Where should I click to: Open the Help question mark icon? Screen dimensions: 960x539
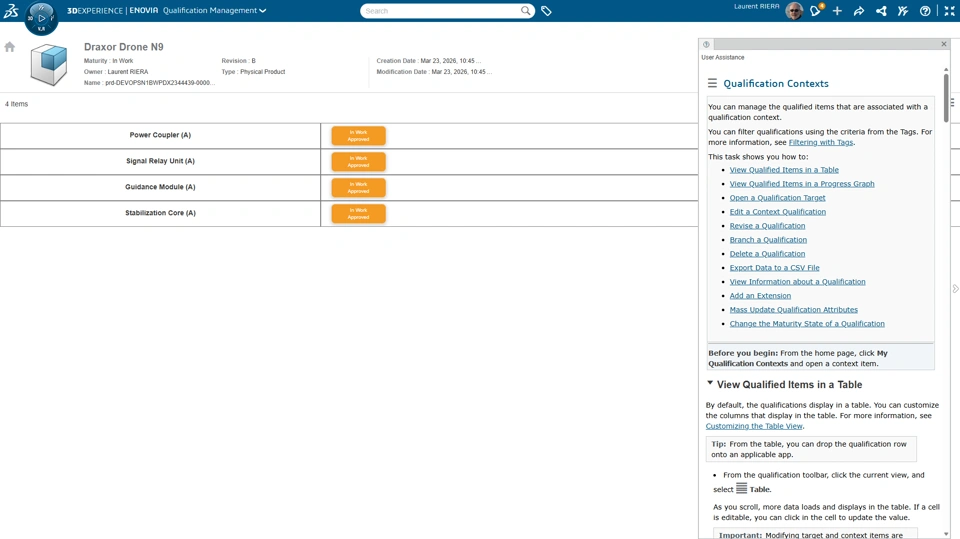[x=925, y=11]
